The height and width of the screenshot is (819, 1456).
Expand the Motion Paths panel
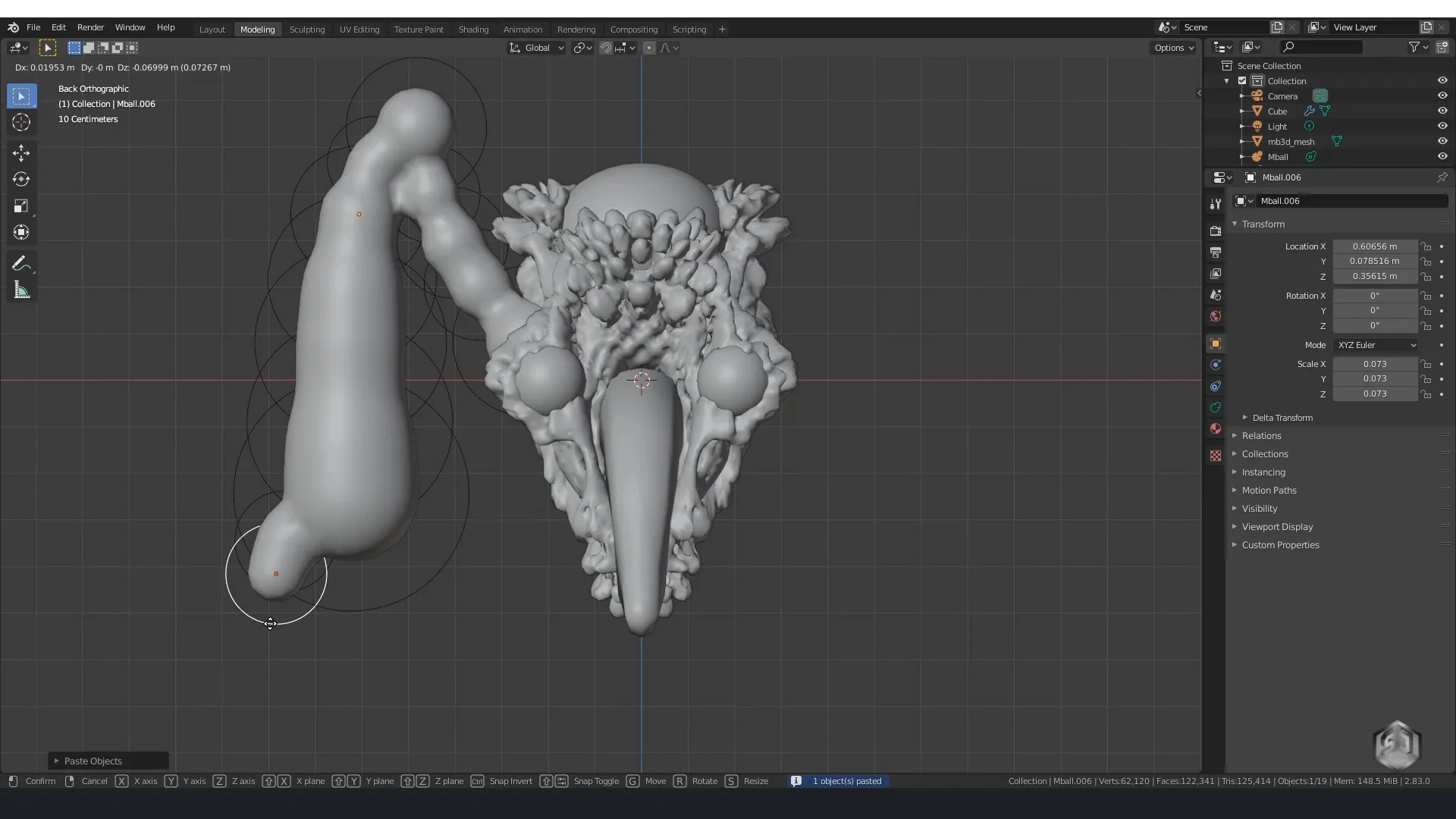tap(1235, 491)
